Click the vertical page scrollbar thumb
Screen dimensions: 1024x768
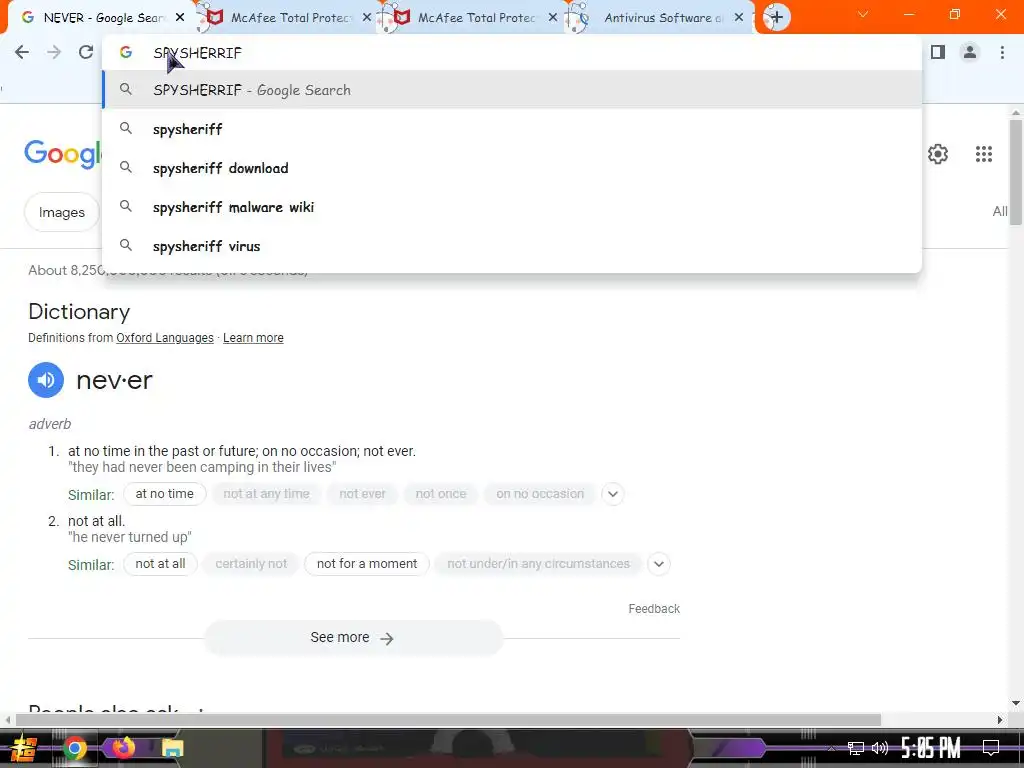pos(1016,173)
